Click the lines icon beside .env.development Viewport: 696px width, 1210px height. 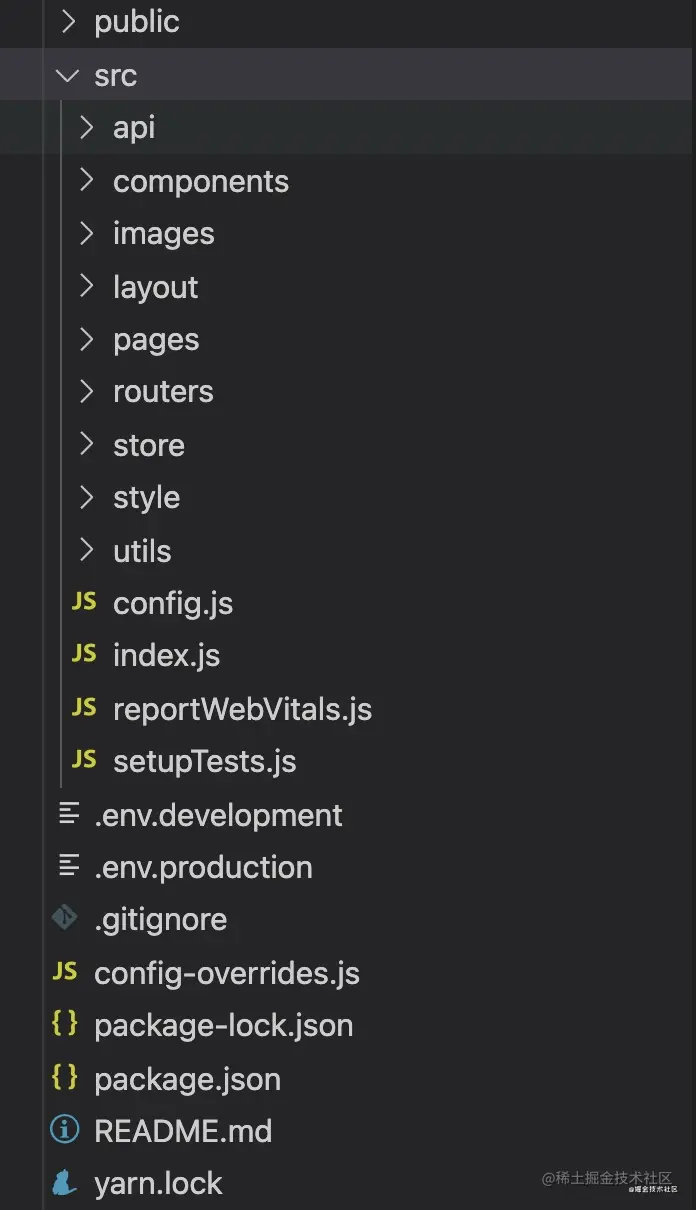[x=68, y=814]
